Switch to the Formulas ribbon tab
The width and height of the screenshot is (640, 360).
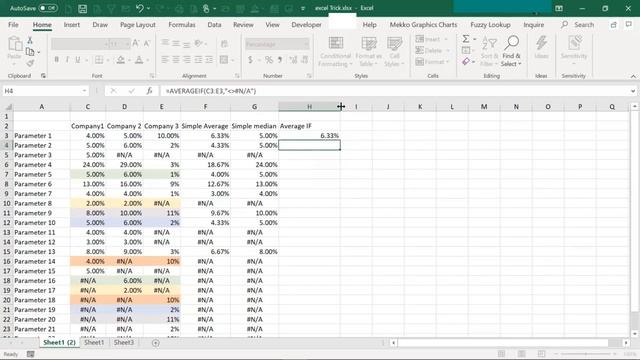coord(182,25)
